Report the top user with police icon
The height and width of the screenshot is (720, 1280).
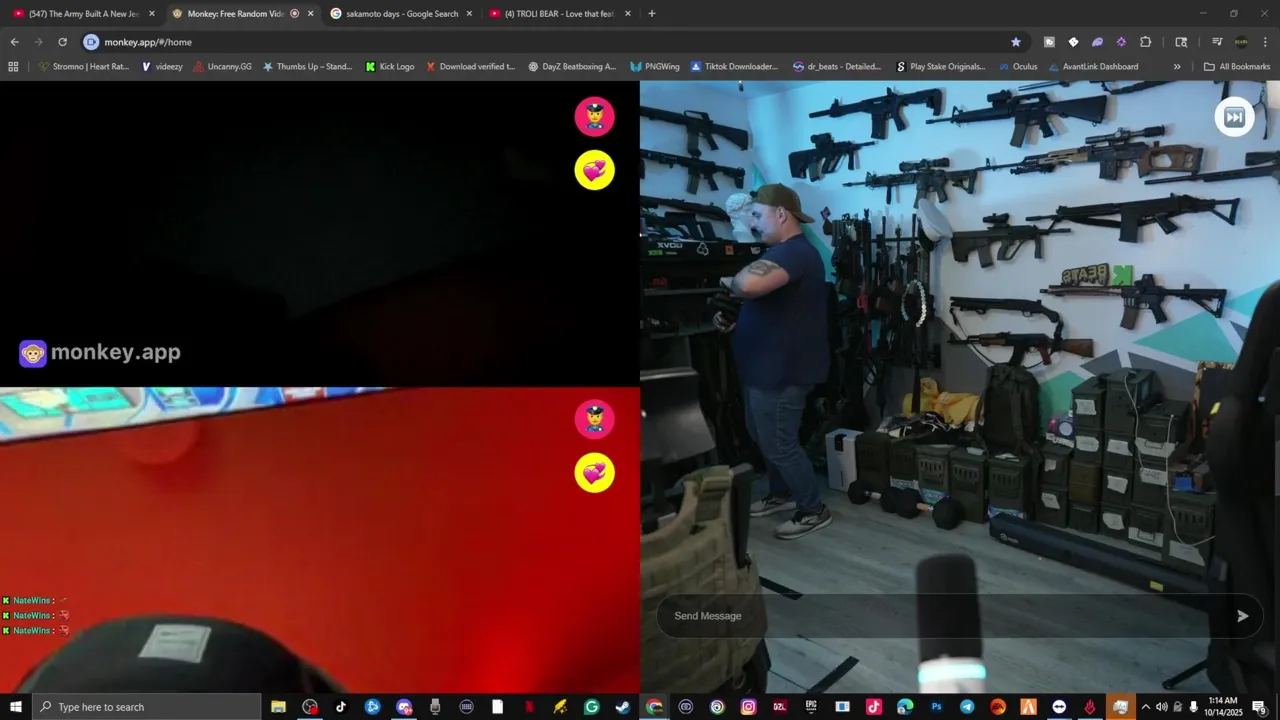click(x=594, y=117)
